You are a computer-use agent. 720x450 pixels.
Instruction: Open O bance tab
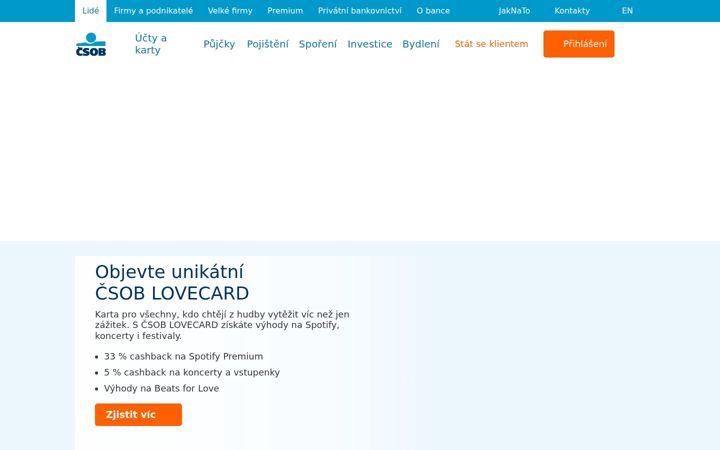pos(433,11)
